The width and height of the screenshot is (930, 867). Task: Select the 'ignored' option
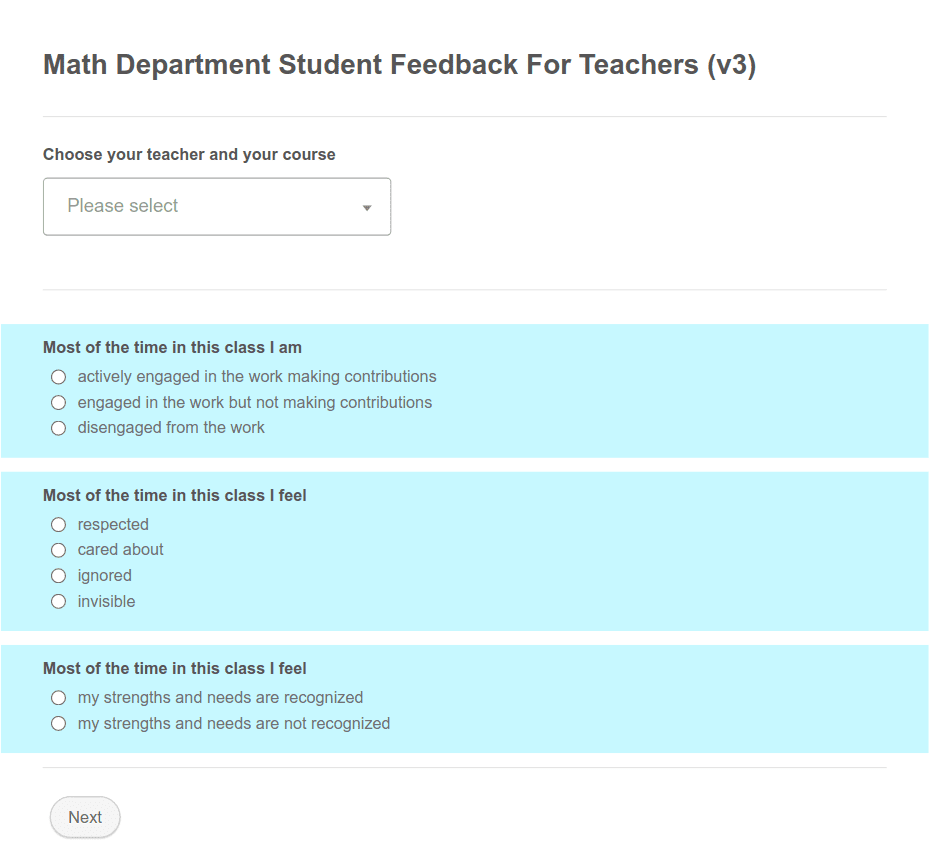pos(58,575)
